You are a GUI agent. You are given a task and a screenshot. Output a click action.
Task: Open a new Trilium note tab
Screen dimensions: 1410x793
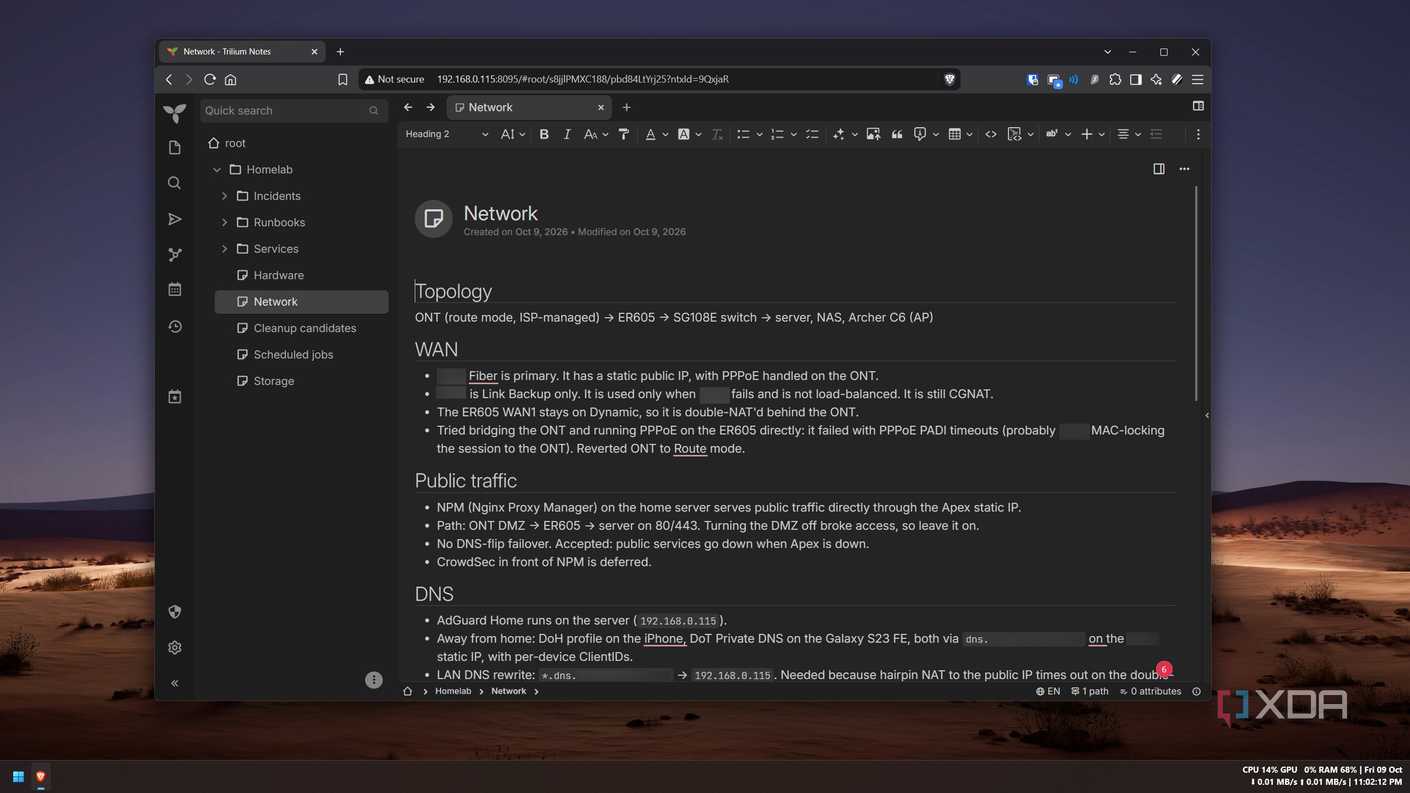(x=627, y=107)
